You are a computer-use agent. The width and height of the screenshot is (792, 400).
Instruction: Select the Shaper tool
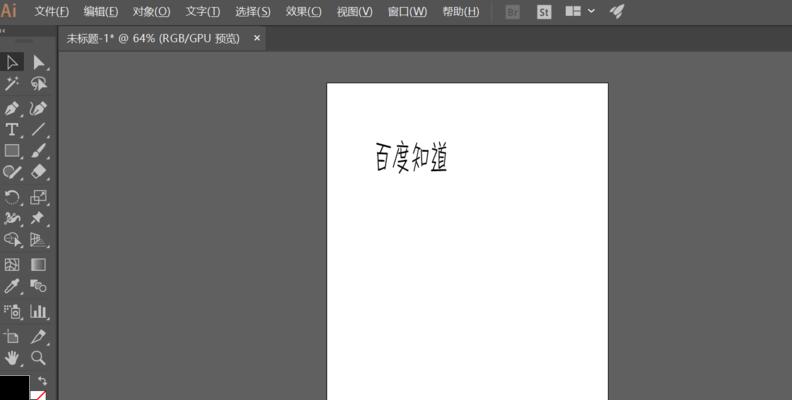pos(12,172)
